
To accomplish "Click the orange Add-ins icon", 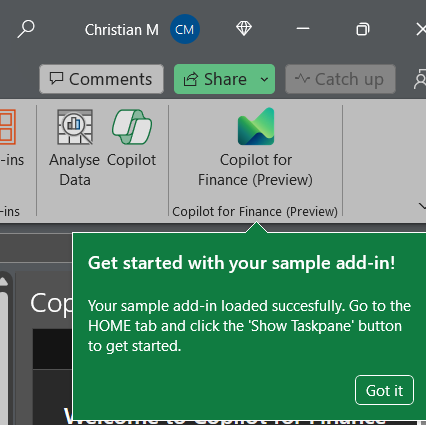I will coord(8,127).
